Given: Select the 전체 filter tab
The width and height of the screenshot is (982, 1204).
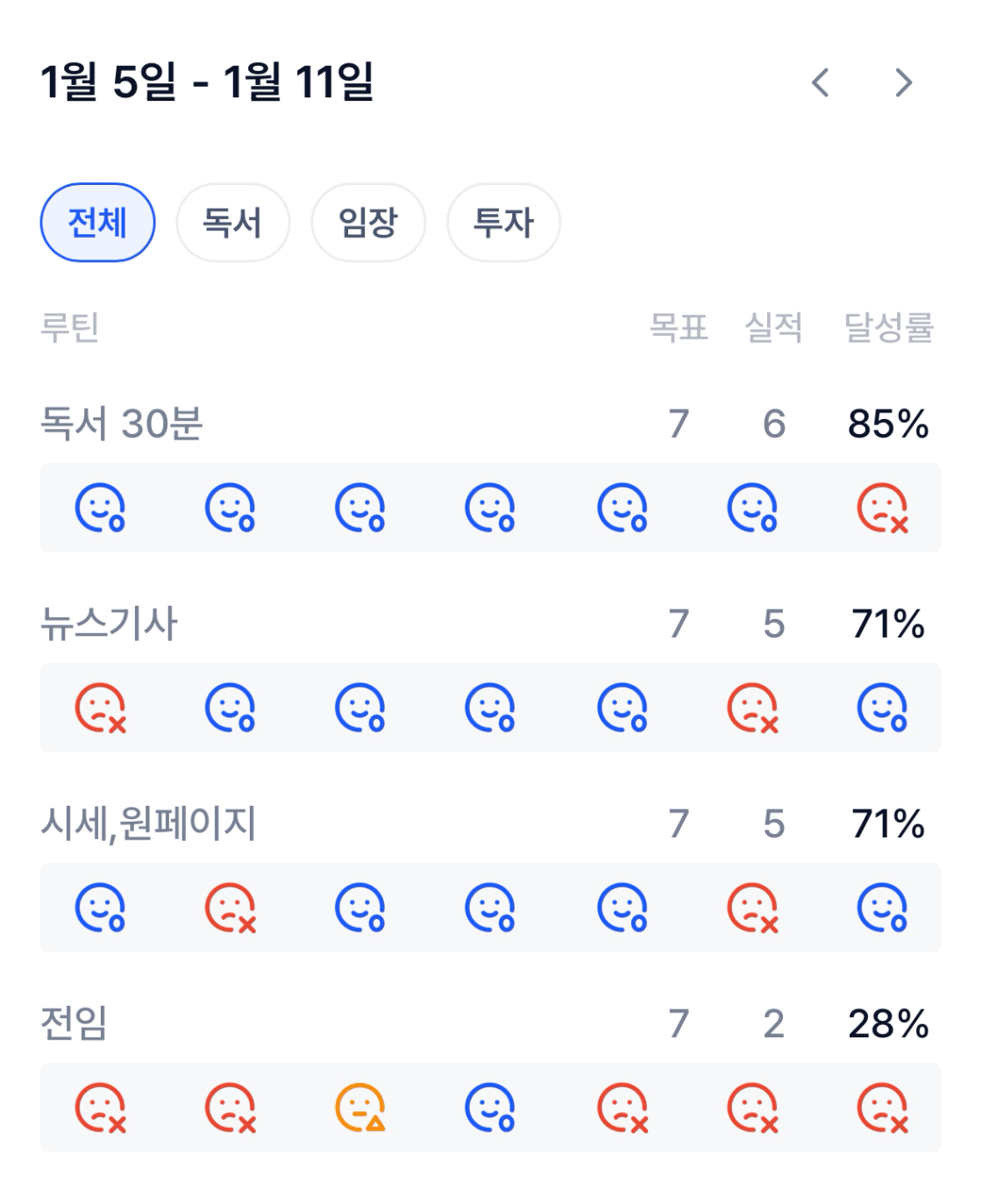Looking at the screenshot, I should 97,223.
